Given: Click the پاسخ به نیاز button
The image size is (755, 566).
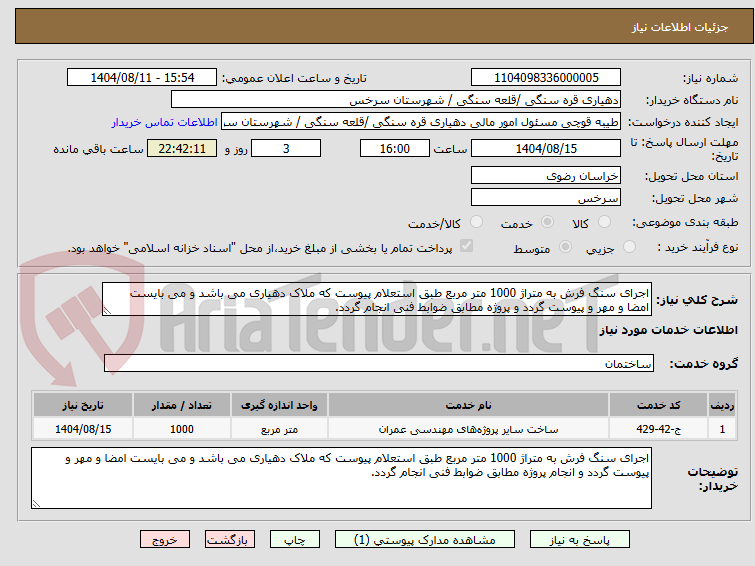Looking at the screenshot, I should (579, 540).
